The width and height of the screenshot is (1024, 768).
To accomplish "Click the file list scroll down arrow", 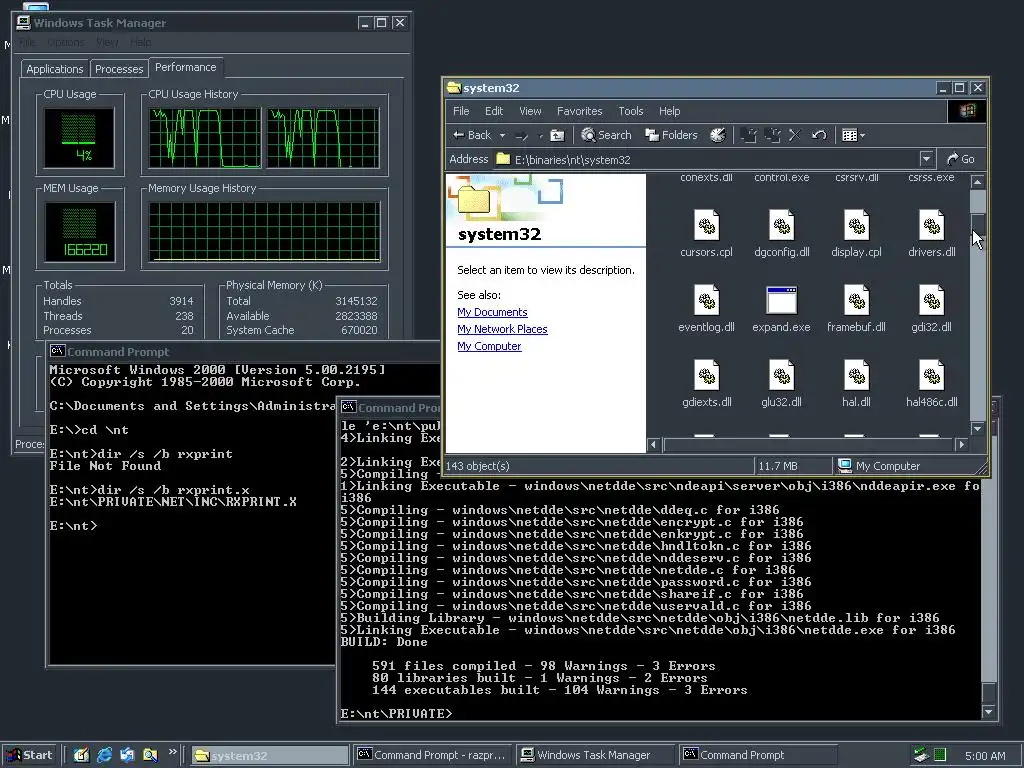I will point(978,428).
